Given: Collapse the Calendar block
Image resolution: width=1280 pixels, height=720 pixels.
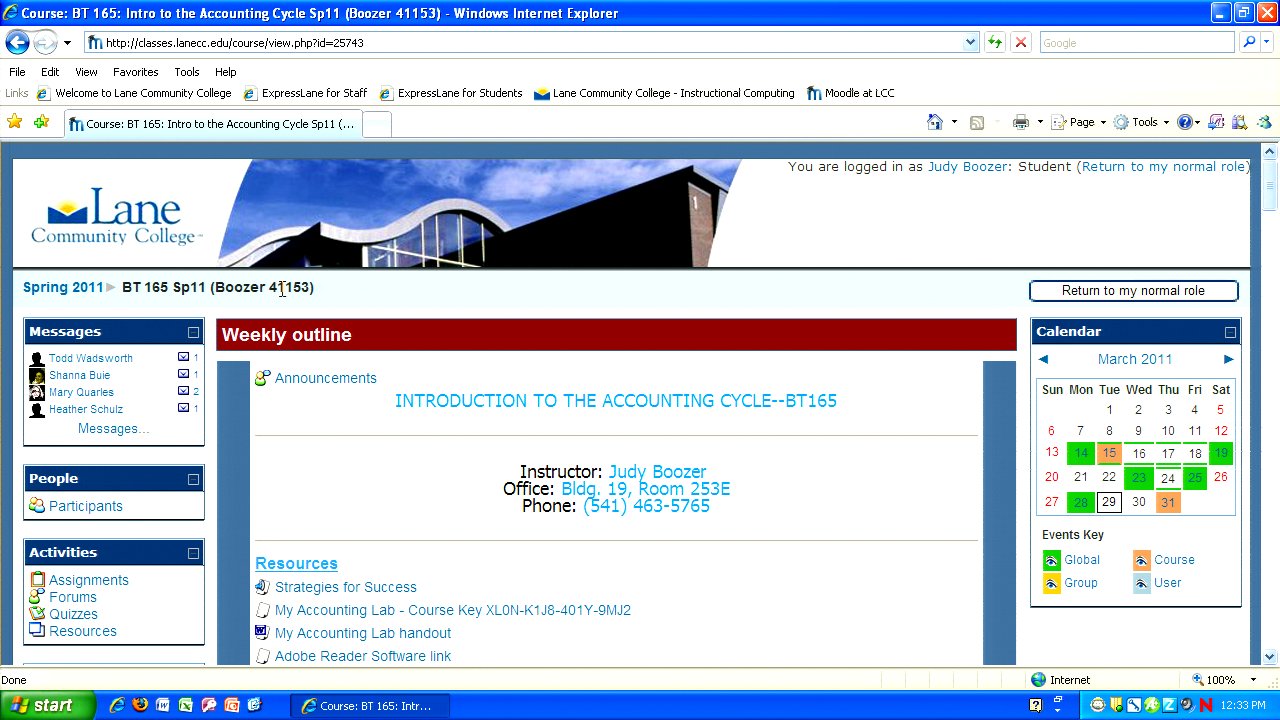Looking at the screenshot, I should [1230, 332].
